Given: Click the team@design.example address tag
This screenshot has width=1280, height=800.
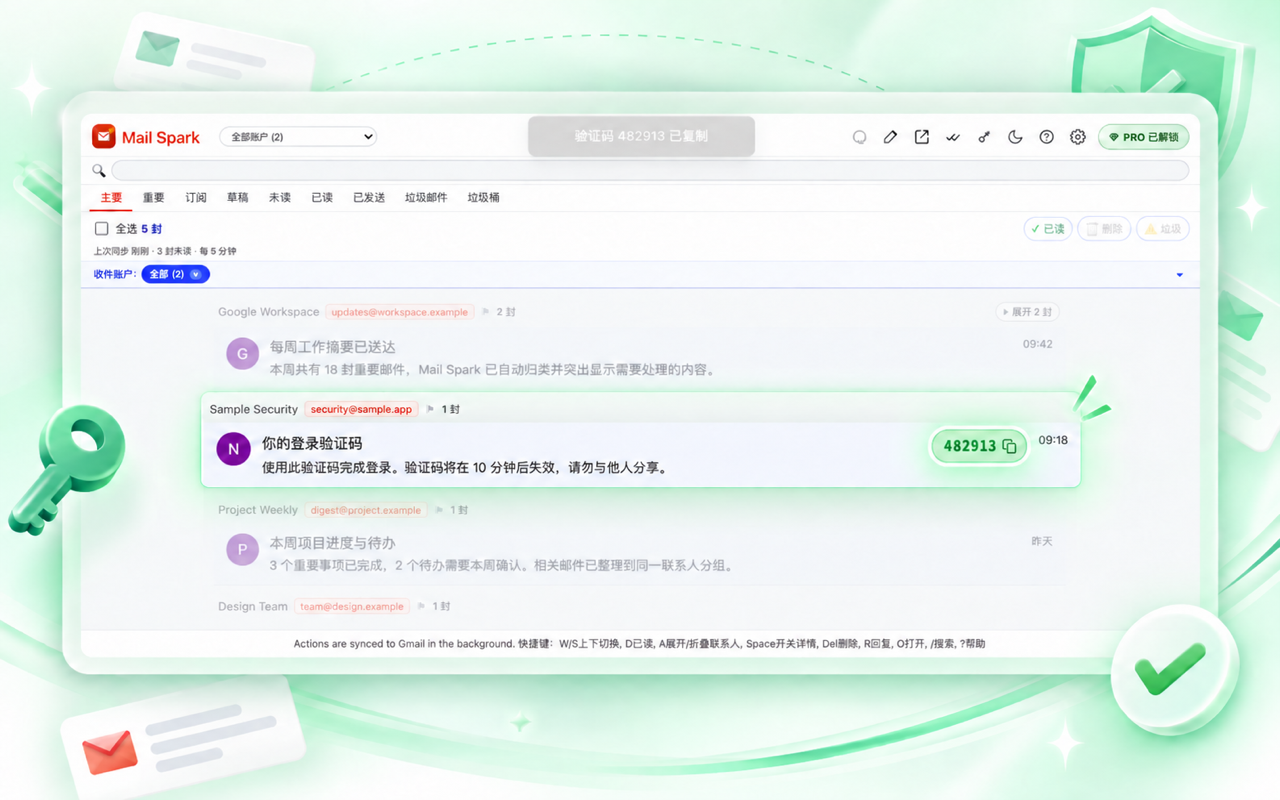Looking at the screenshot, I should click(x=351, y=606).
